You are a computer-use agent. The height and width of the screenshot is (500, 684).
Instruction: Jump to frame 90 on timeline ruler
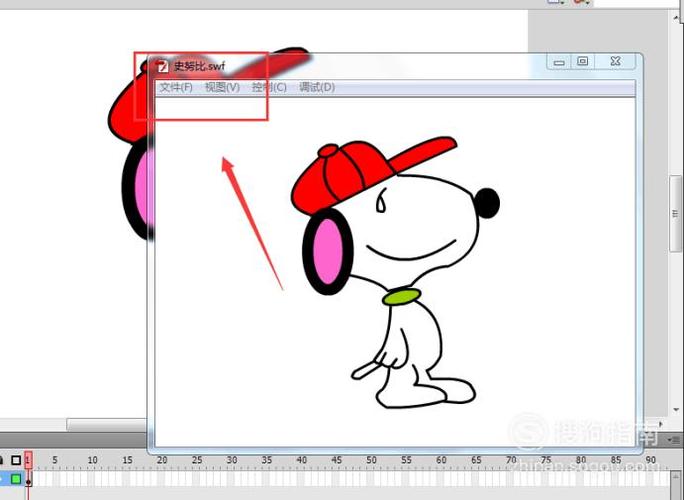(x=651, y=460)
